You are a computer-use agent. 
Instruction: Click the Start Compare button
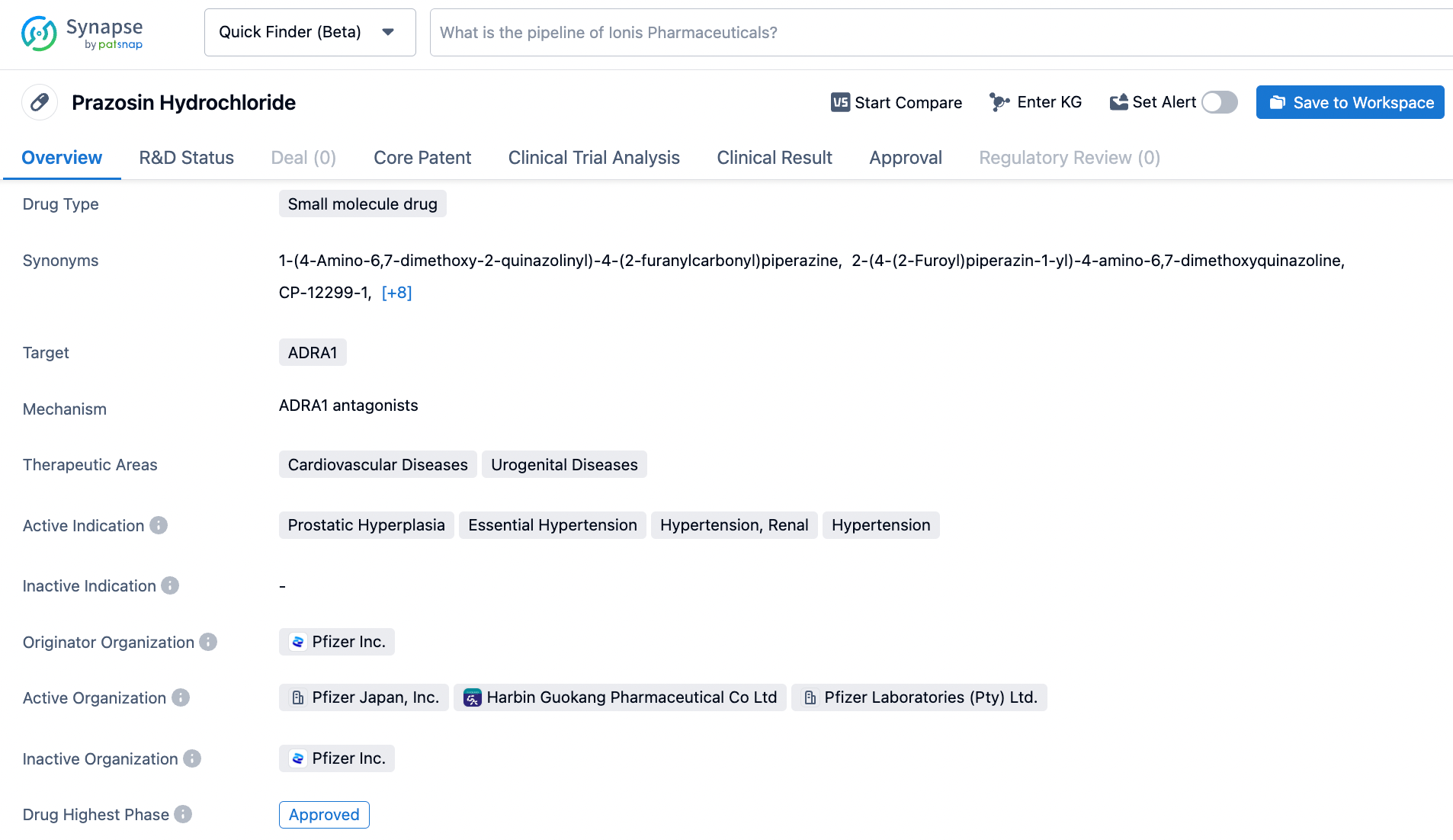coord(896,102)
